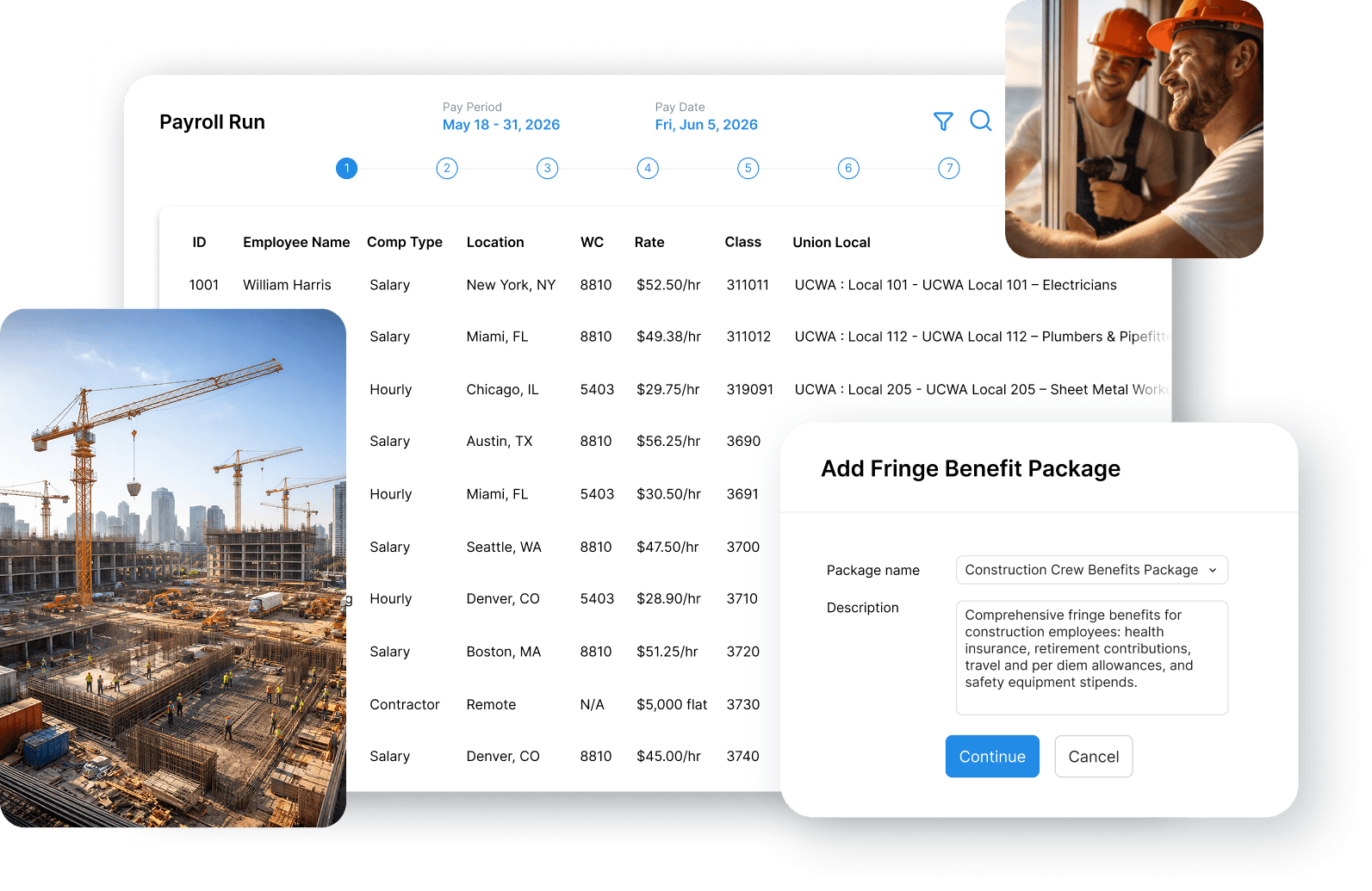Advance to payroll step 6
Viewport: 1372px width, 891px height.
coord(848,169)
